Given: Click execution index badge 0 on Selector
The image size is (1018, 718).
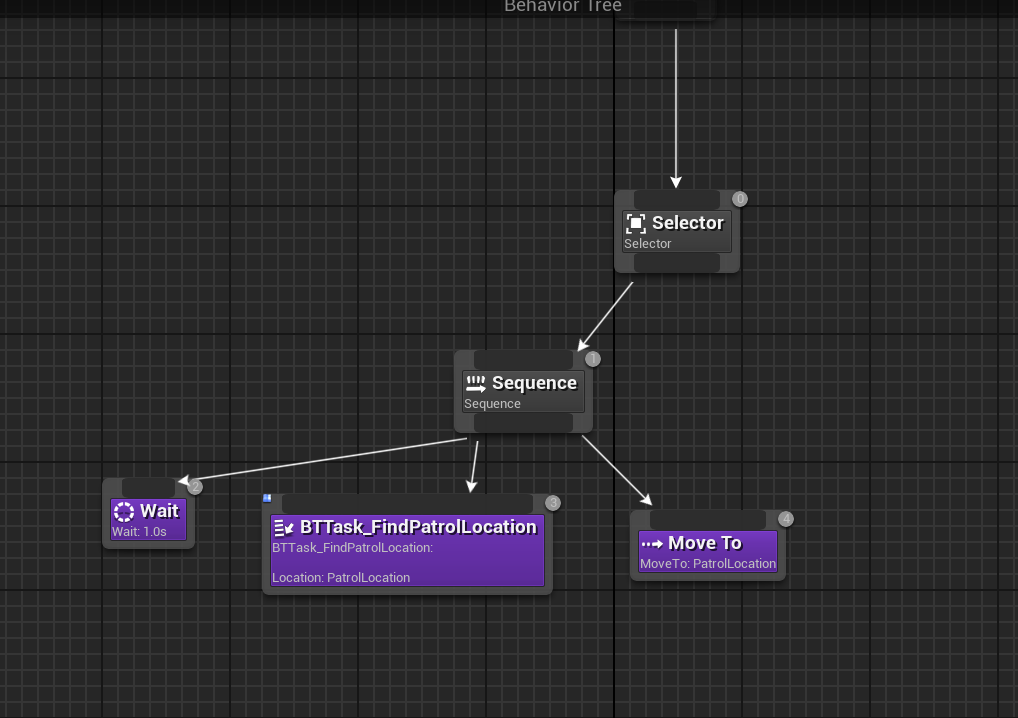Looking at the screenshot, I should pos(739,199).
